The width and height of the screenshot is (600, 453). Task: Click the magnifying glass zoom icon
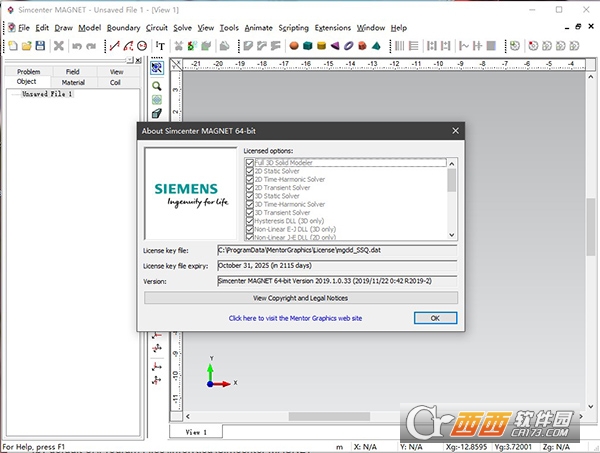(157, 86)
